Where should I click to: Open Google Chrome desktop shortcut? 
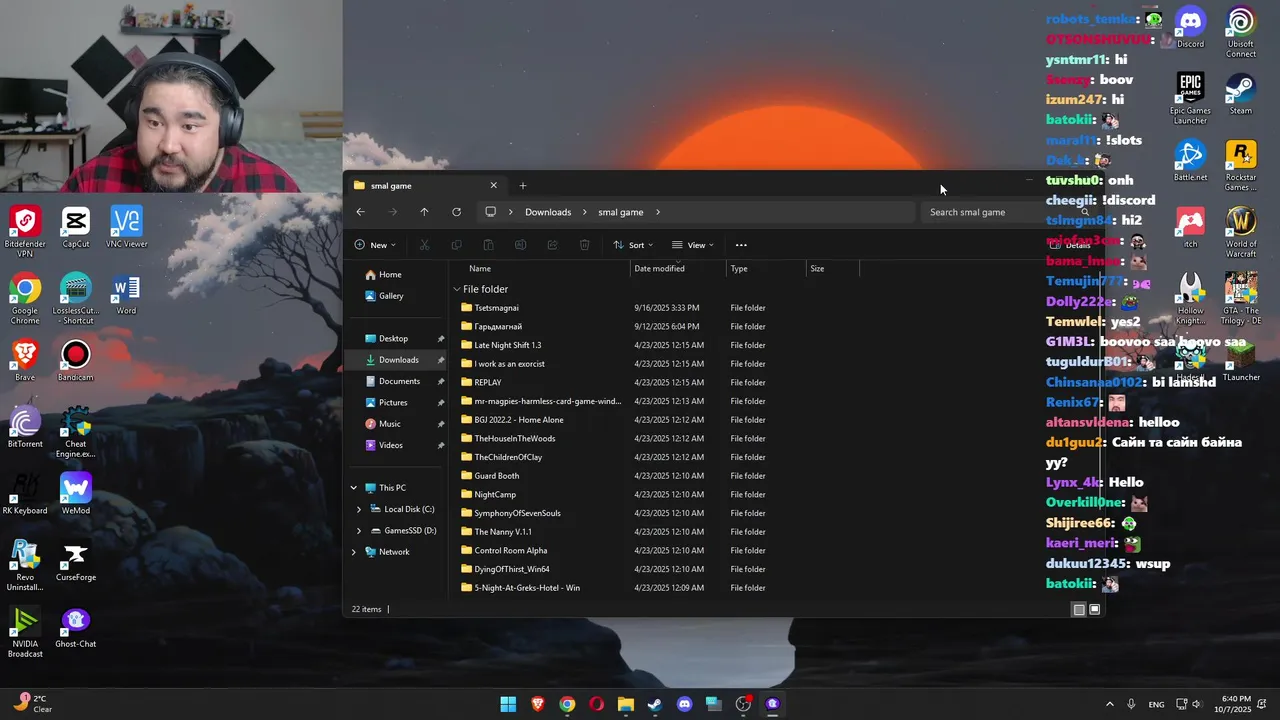coord(25,298)
